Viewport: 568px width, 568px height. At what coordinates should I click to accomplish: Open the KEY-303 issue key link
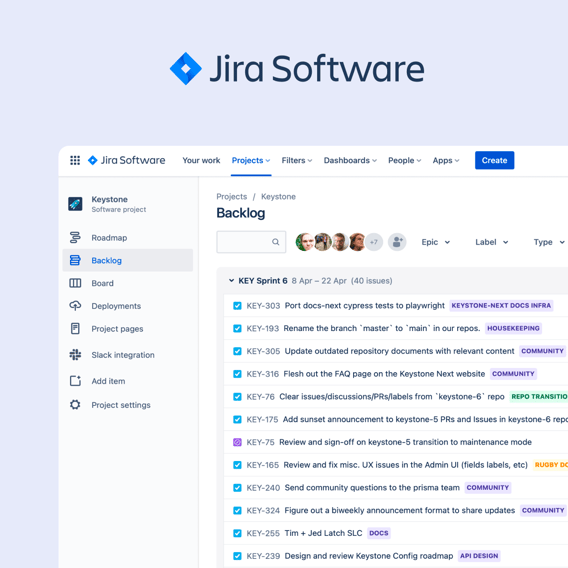coord(263,306)
